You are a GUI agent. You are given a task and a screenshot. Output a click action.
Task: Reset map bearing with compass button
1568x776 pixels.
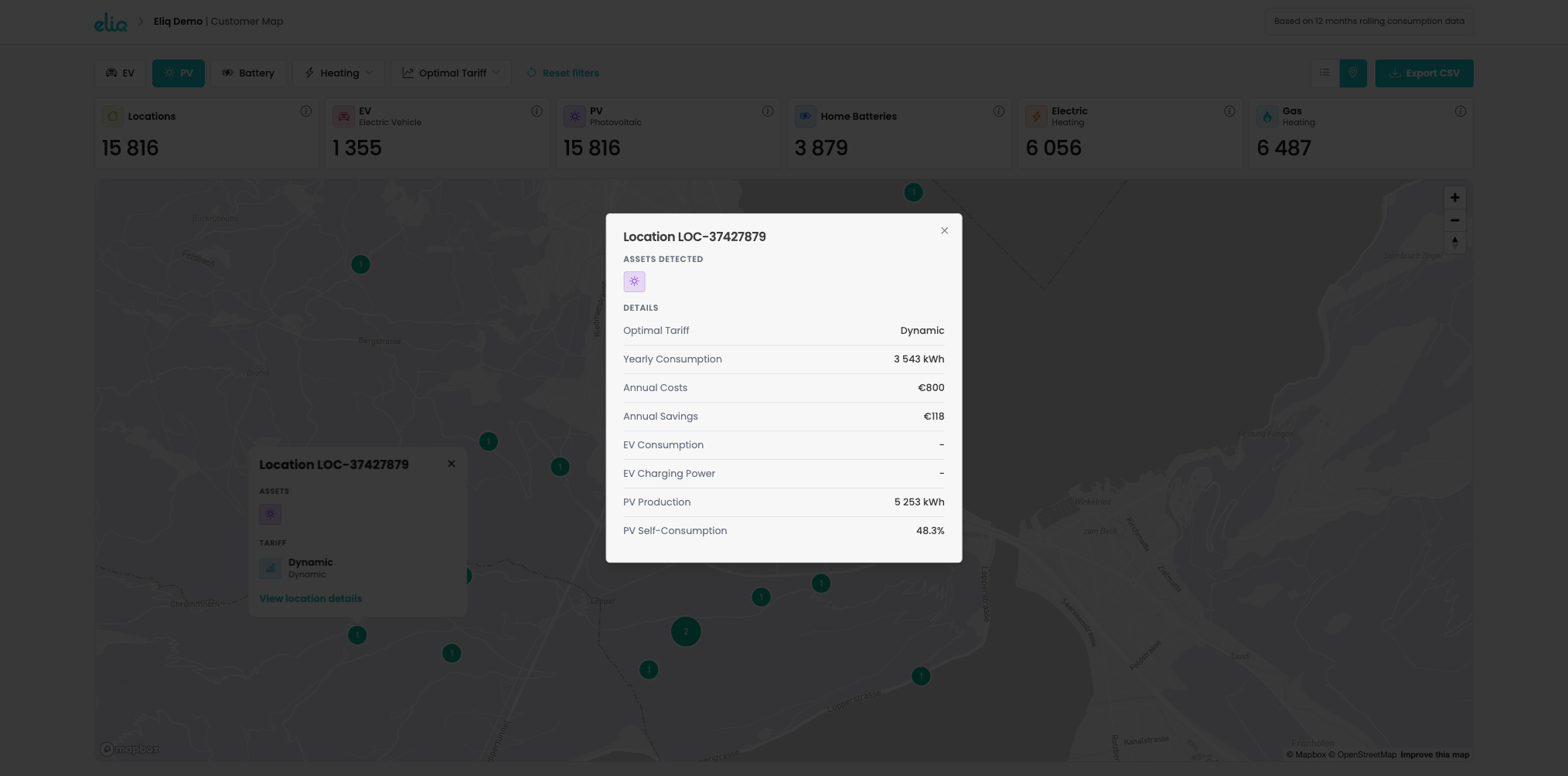click(1455, 243)
